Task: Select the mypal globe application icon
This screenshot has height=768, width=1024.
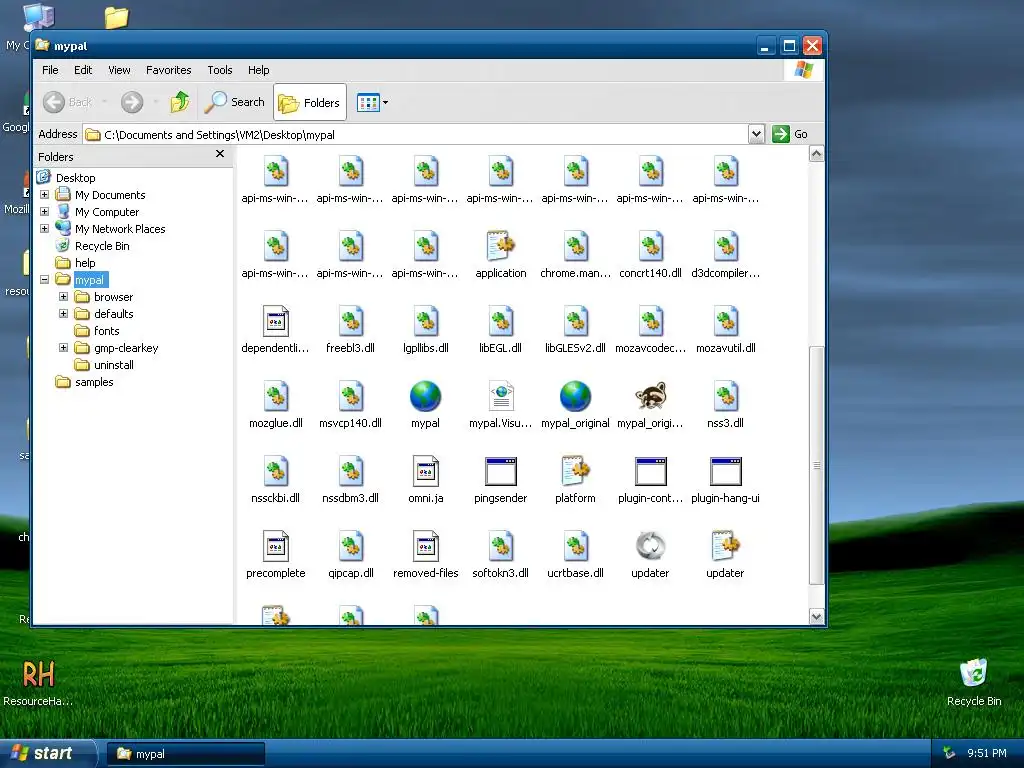Action: coord(425,396)
